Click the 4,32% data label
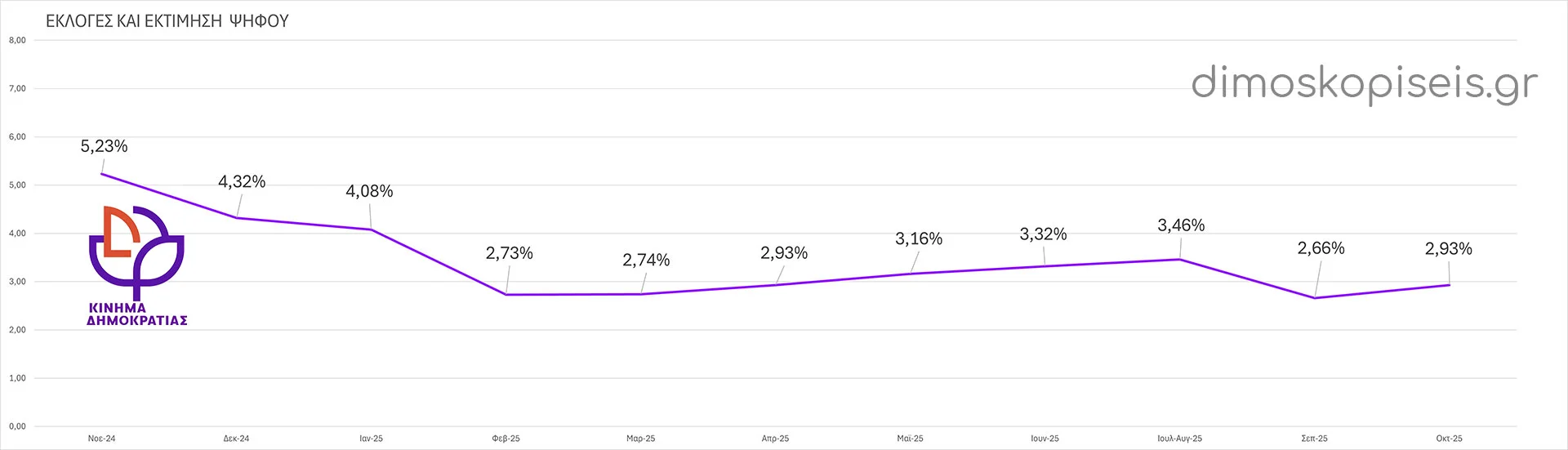The width and height of the screenshot is (1568, 450). pos(242,181)
